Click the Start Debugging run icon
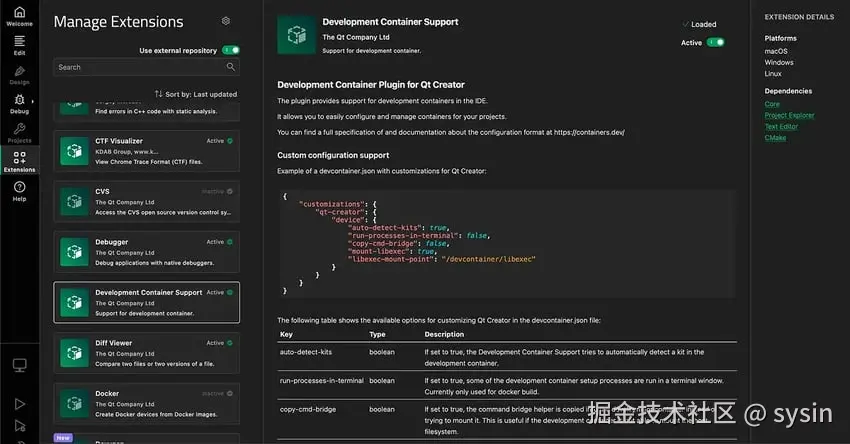This screenshot has height=444, width=850. (20, 426)
